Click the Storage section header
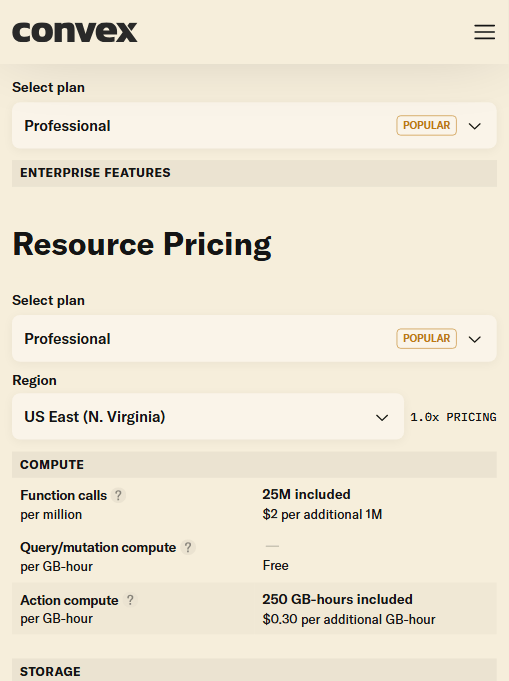The height and width of the screenshot is (681, 509). [x=254, y=670]
